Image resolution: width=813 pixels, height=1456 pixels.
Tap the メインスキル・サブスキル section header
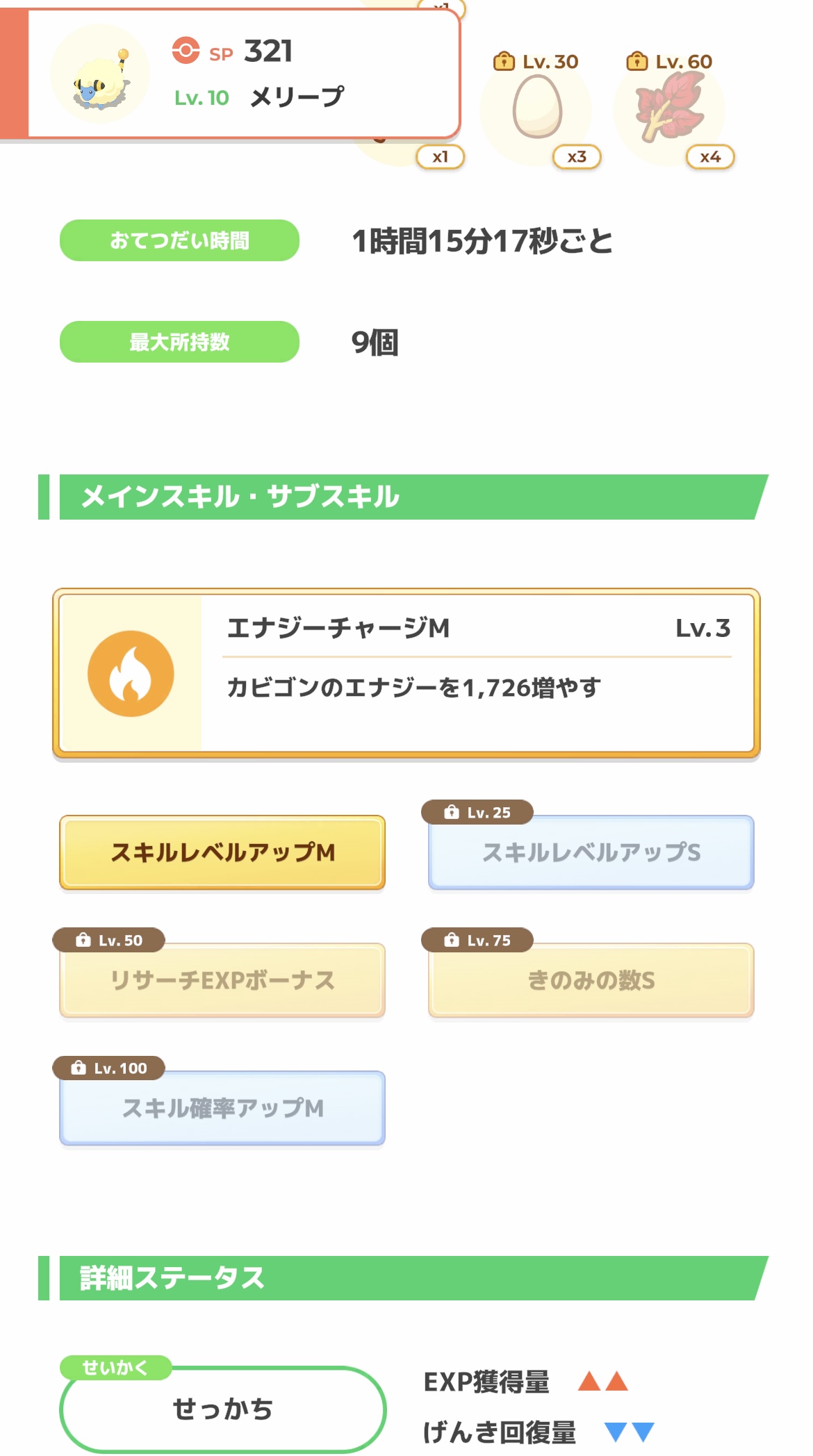(x=403, y=497)
